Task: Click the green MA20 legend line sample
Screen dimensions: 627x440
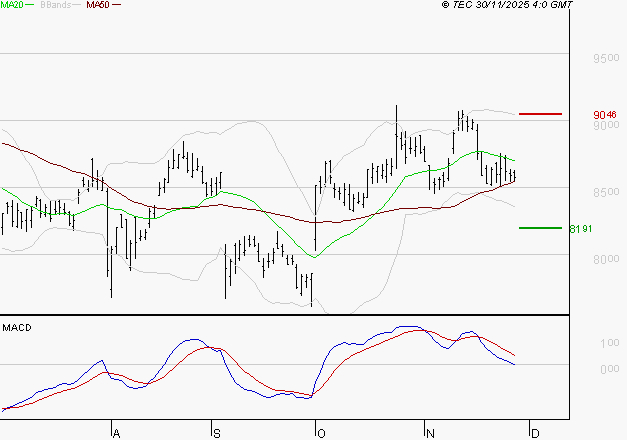Action: pos(30,5)
